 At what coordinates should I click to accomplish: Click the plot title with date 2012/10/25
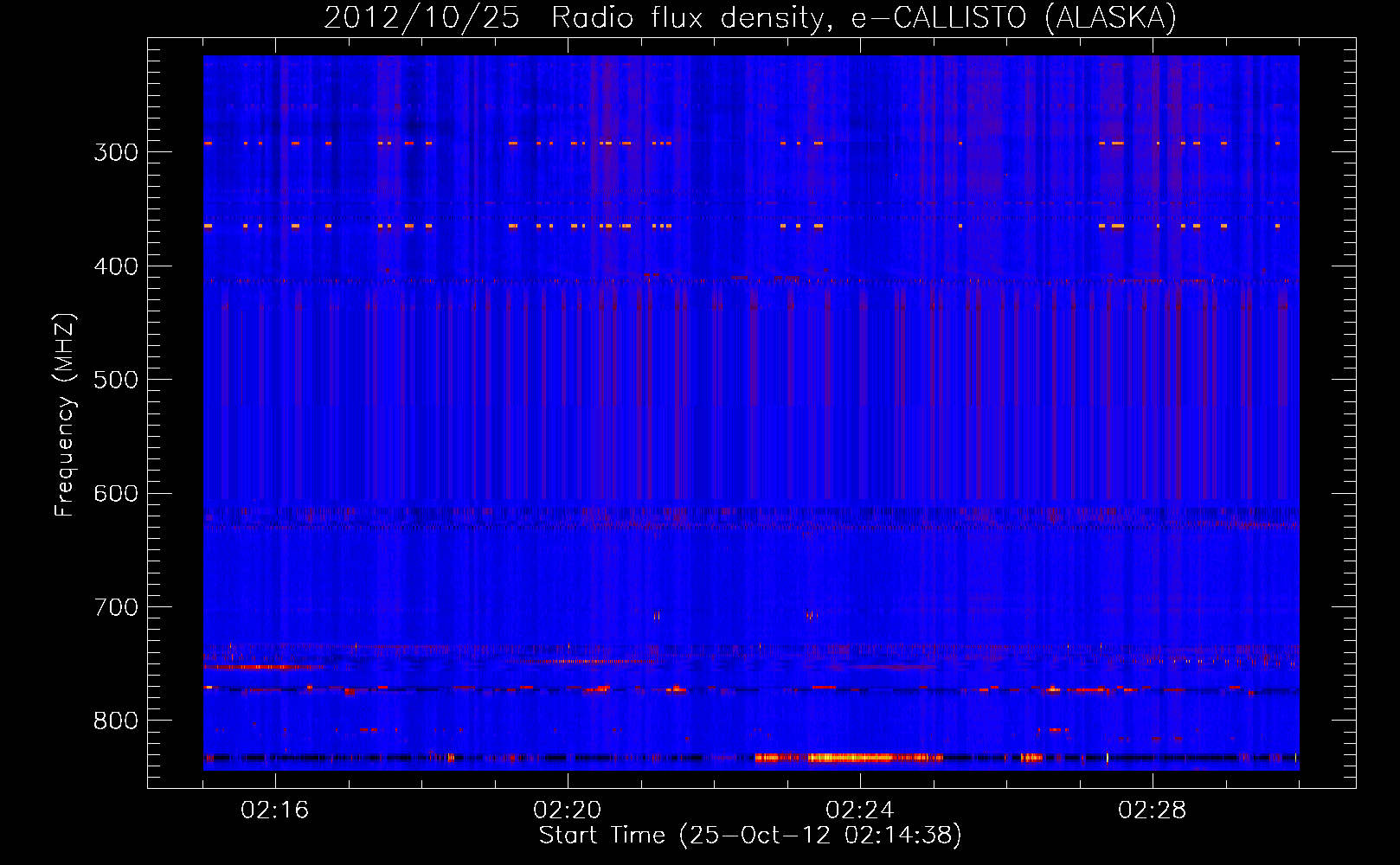coord(750,17)
